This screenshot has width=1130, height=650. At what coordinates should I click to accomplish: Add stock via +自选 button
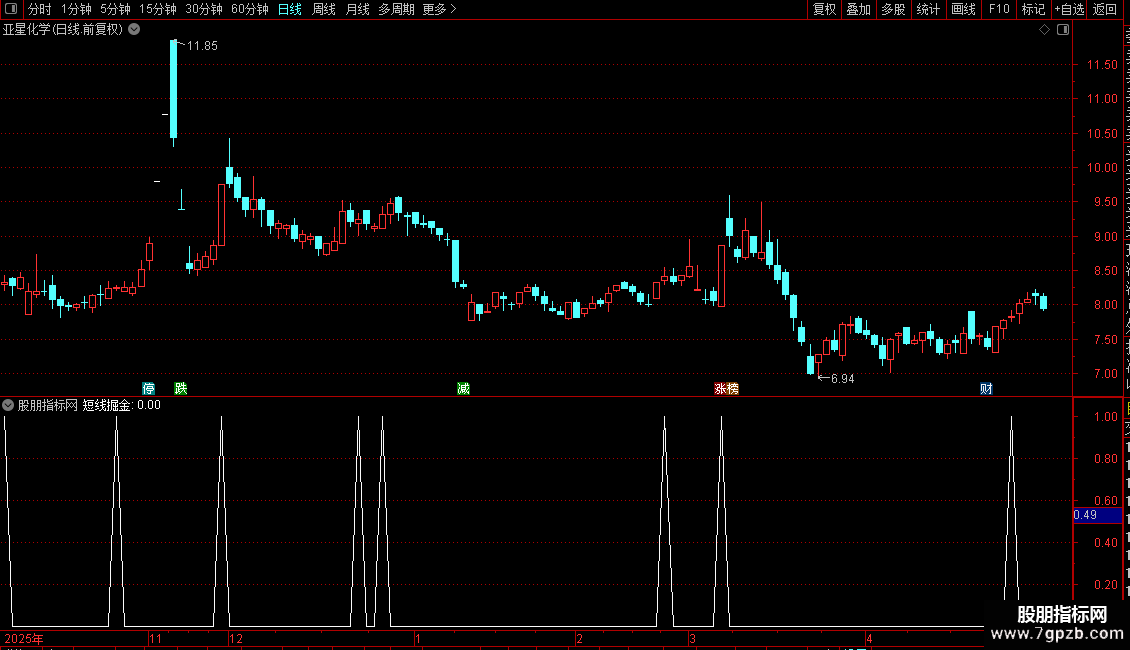[1069, 9]
